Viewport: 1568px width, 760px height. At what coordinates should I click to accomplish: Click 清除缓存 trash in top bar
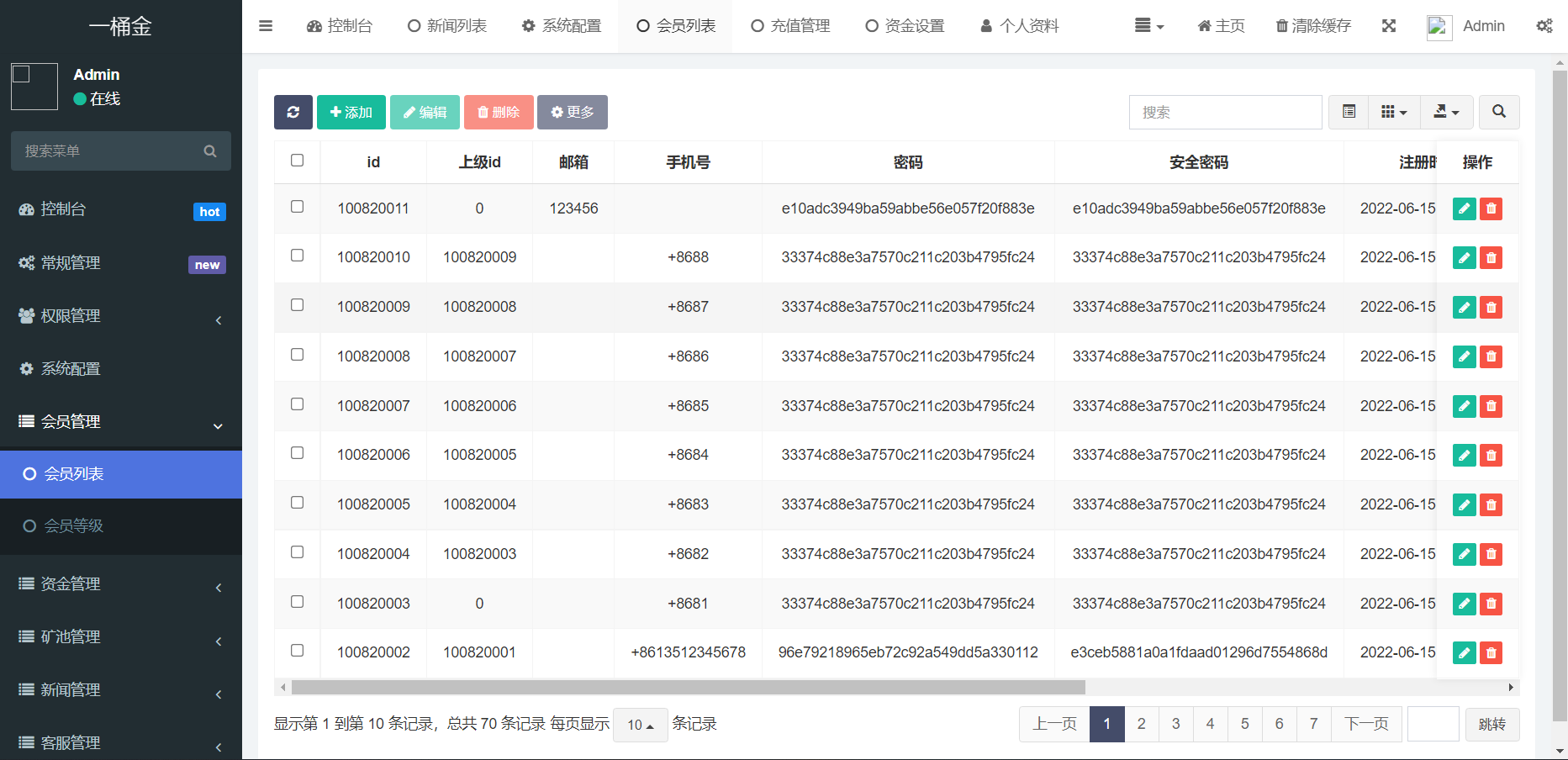coord(1313,26)
